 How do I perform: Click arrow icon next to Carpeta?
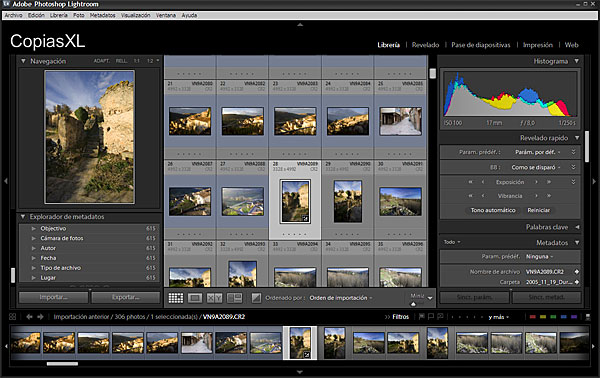(x=576, y=282)
